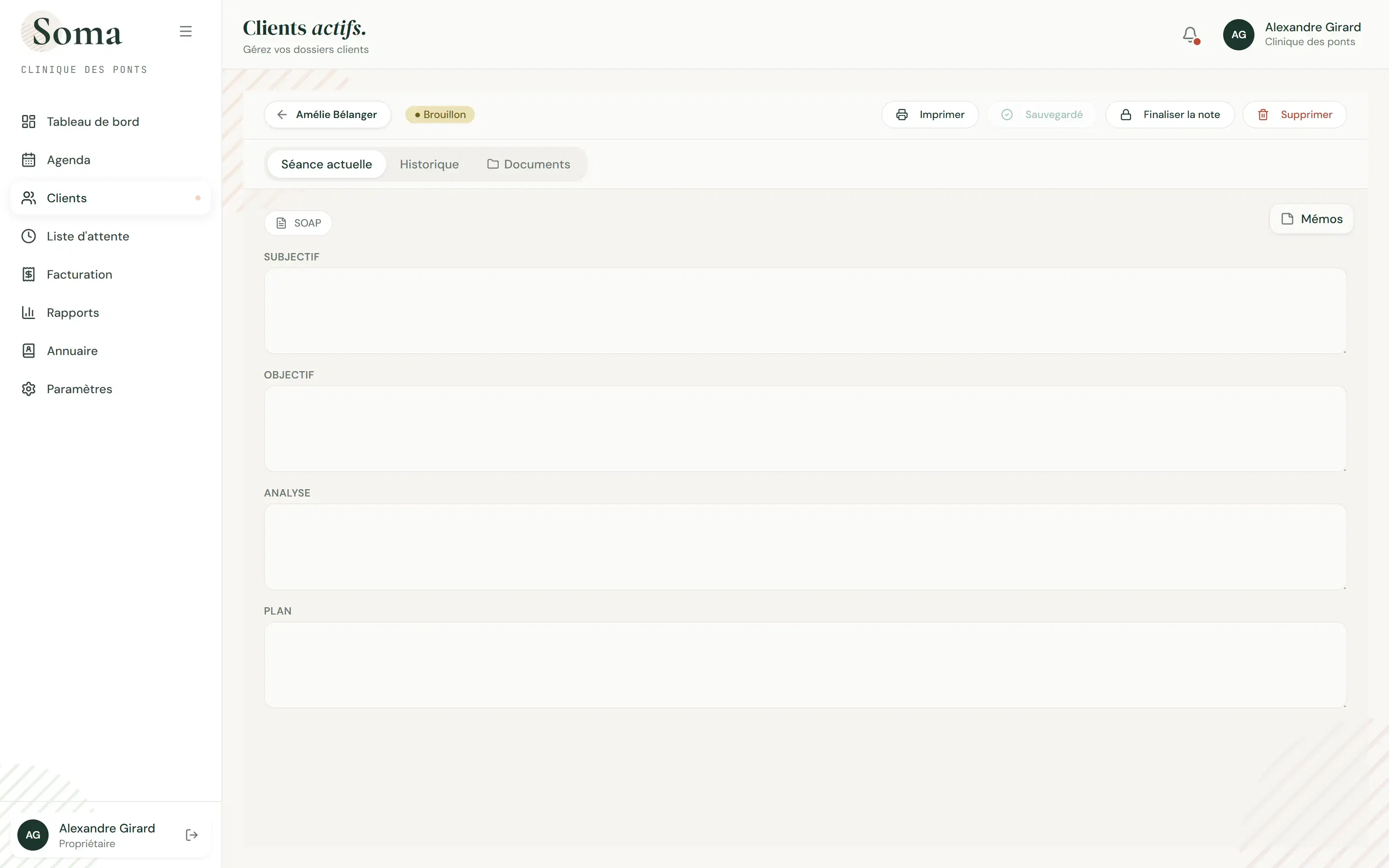
Task: Click the Tableau de bord grid icon
Action: pos(29,122)
